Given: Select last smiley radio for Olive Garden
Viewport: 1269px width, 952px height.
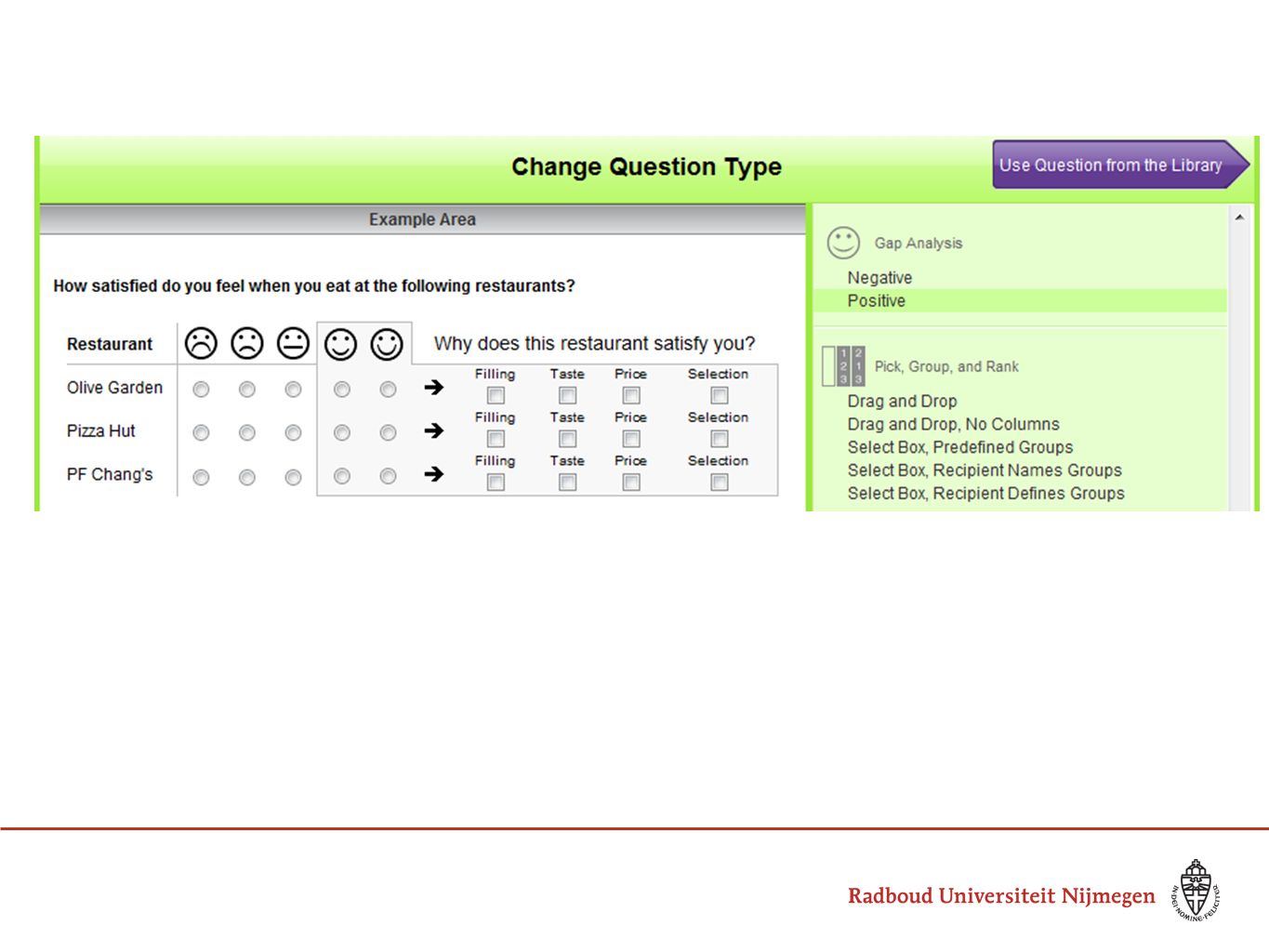Looking at the screenshot, I should click(388, 390).
